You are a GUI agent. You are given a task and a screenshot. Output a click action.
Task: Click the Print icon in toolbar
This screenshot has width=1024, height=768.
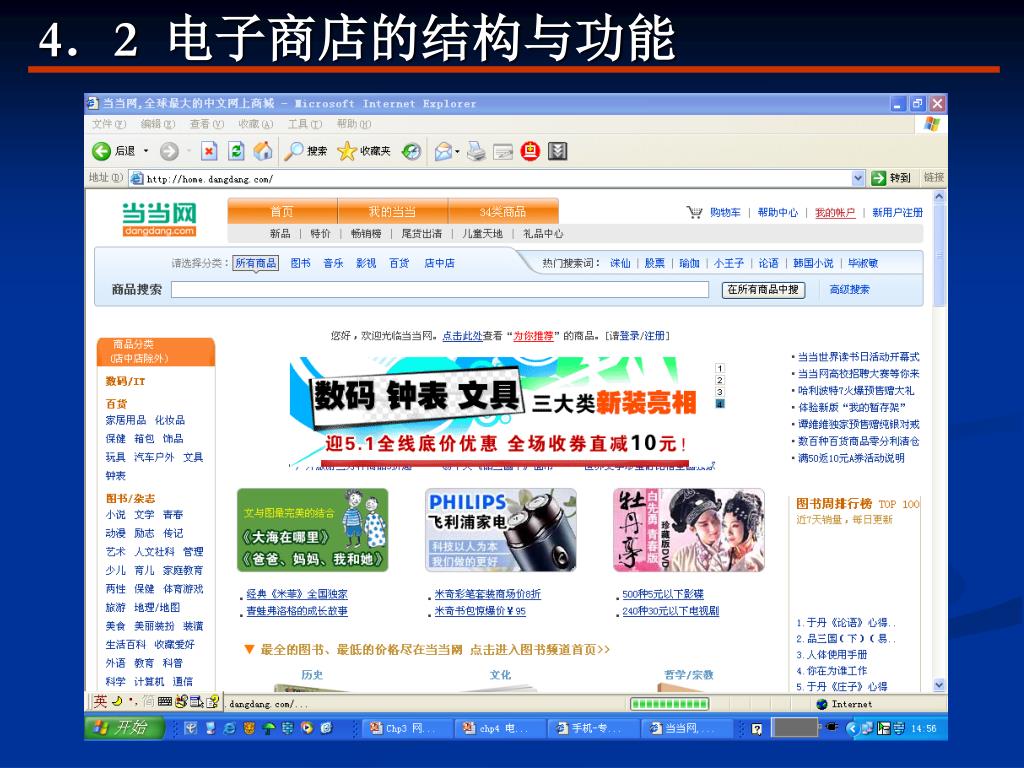point(476,152)
